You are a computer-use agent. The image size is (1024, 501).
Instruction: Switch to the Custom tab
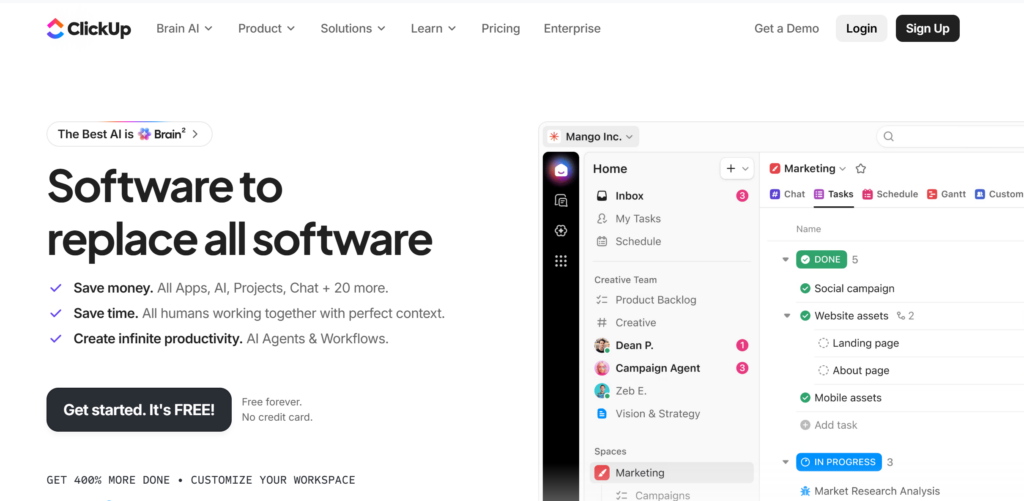click(999, 194)
